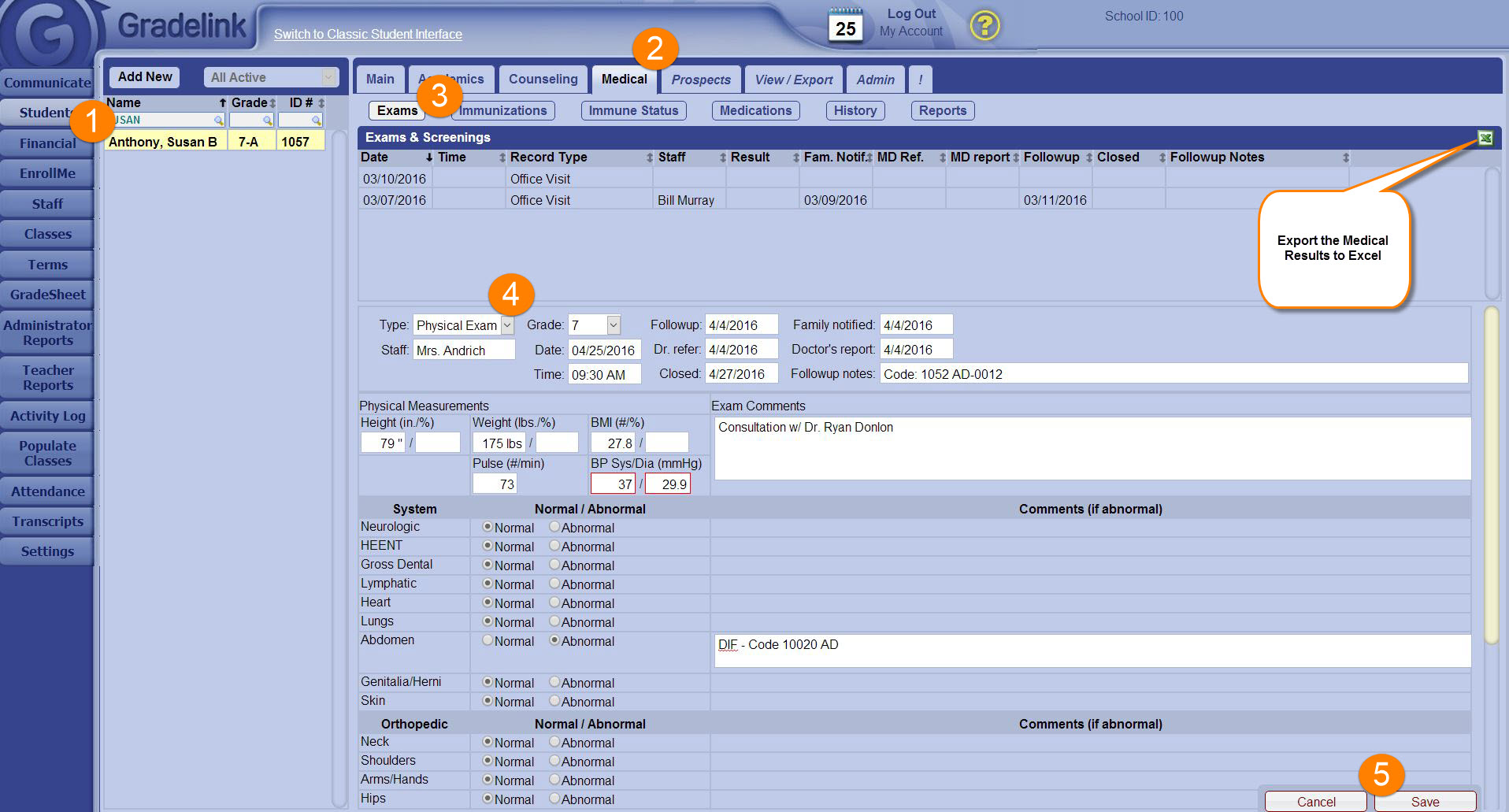Click magnifier icon in ID # filter
Viewport: 1509px width, 812px height.
tap(316, 121)
